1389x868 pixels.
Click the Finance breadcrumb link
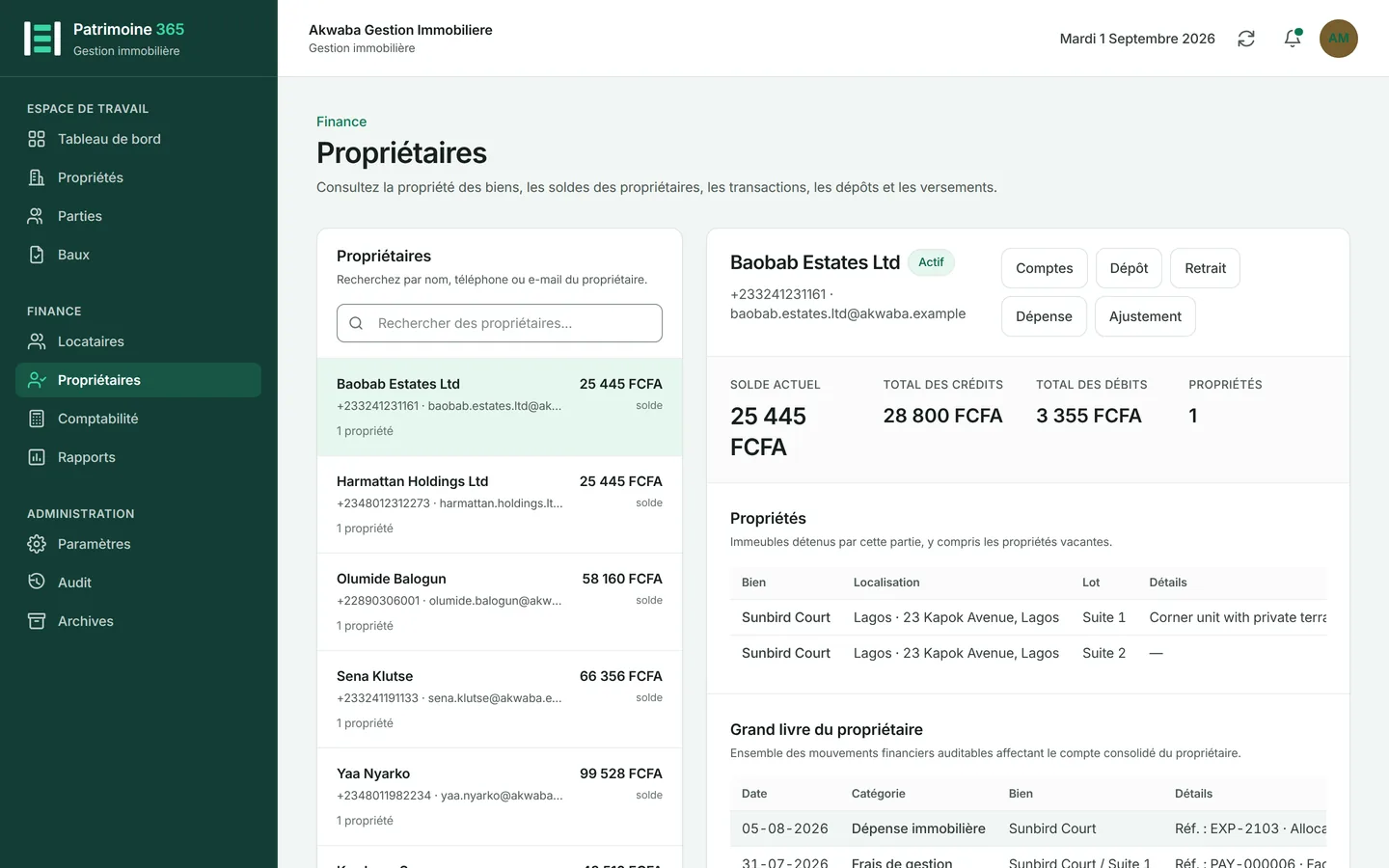click(x=341, y=122)
